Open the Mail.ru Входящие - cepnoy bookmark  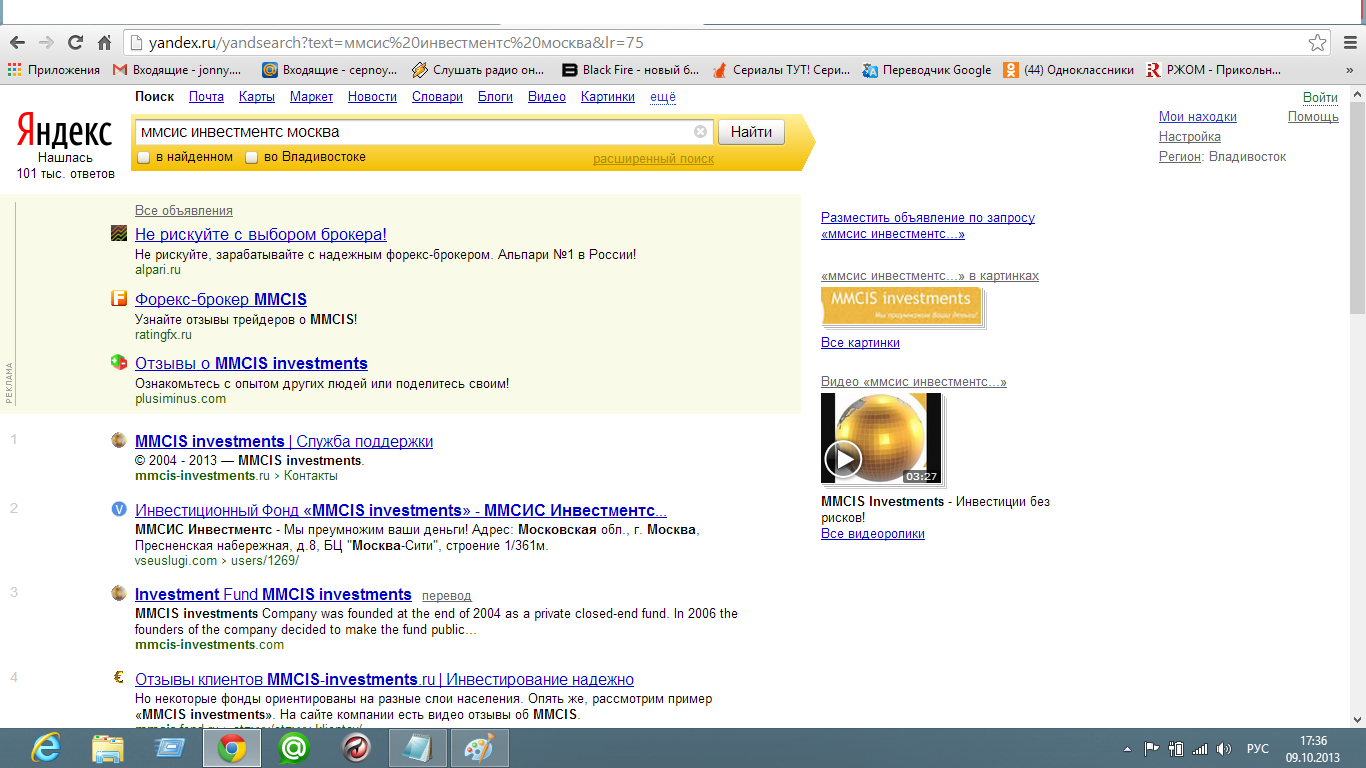[x=330, y=70]
